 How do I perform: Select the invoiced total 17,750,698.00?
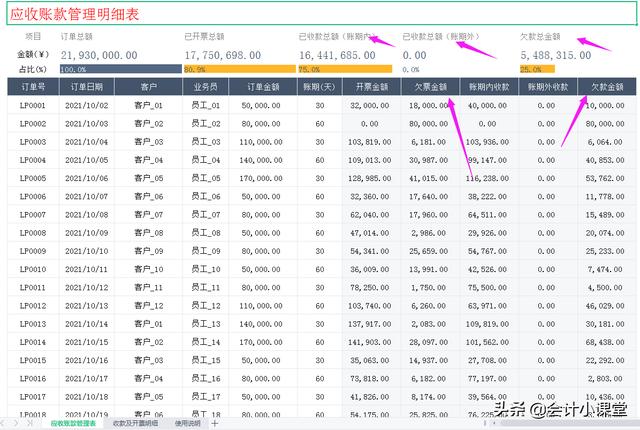click(223, 55)
